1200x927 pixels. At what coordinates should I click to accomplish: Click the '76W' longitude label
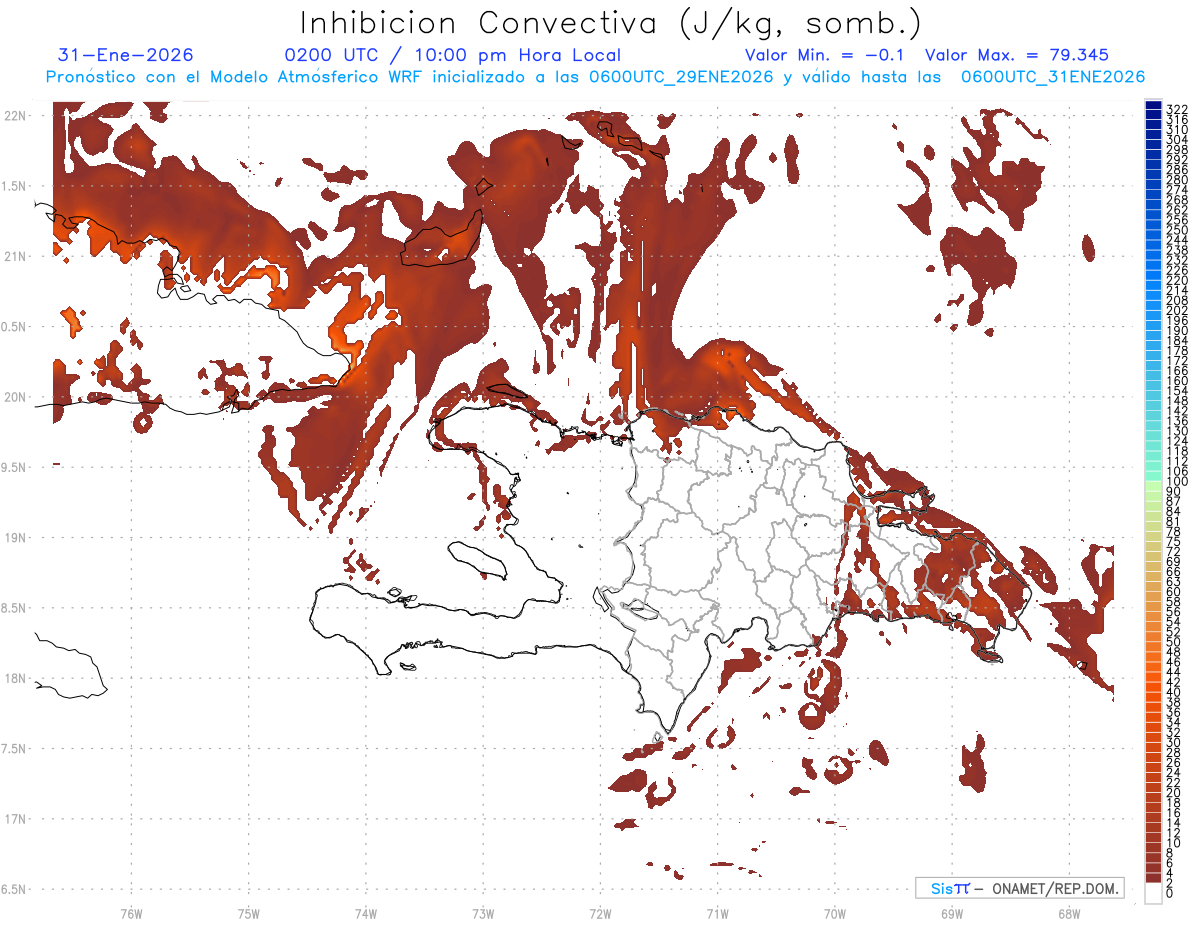(x=131, y=913)
